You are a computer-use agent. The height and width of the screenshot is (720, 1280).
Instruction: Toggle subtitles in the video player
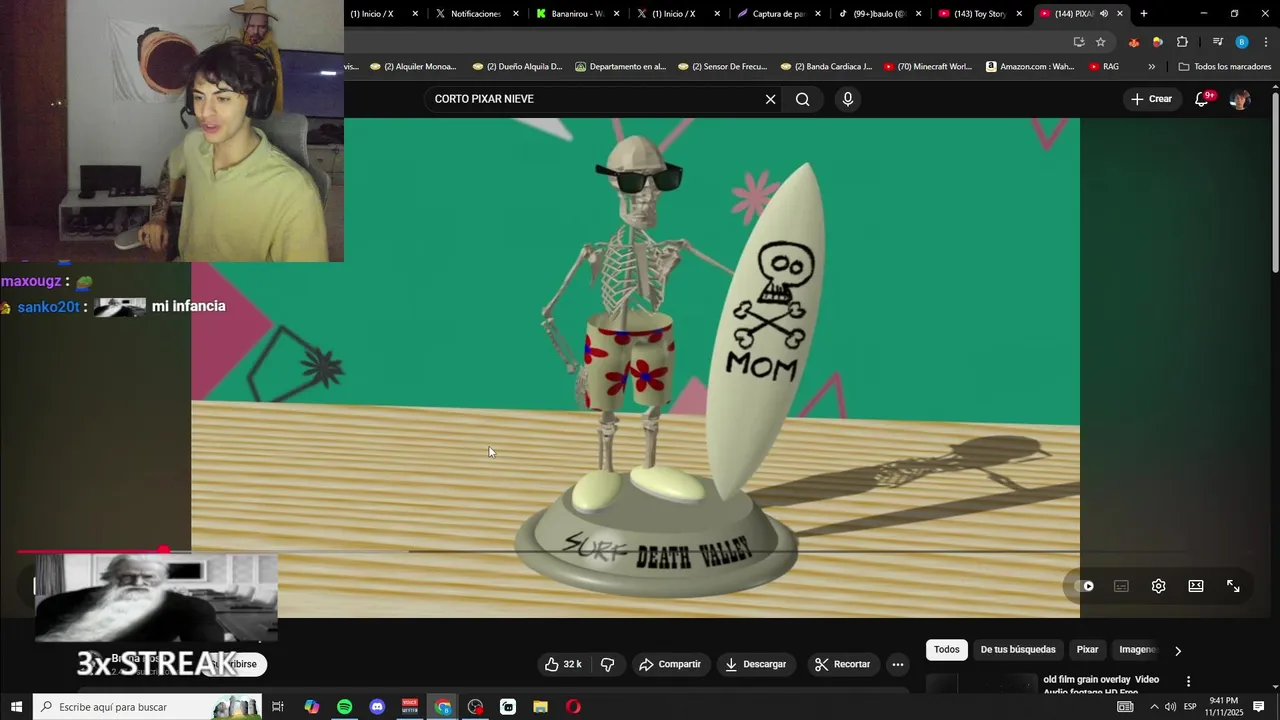click(x=1121, y=586)
